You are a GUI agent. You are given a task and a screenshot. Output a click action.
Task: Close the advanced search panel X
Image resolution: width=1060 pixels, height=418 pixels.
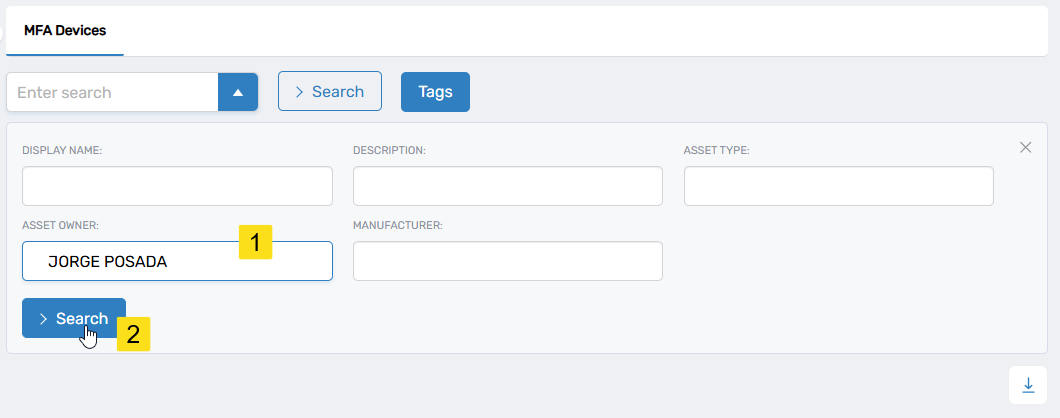pos(1025,147)
